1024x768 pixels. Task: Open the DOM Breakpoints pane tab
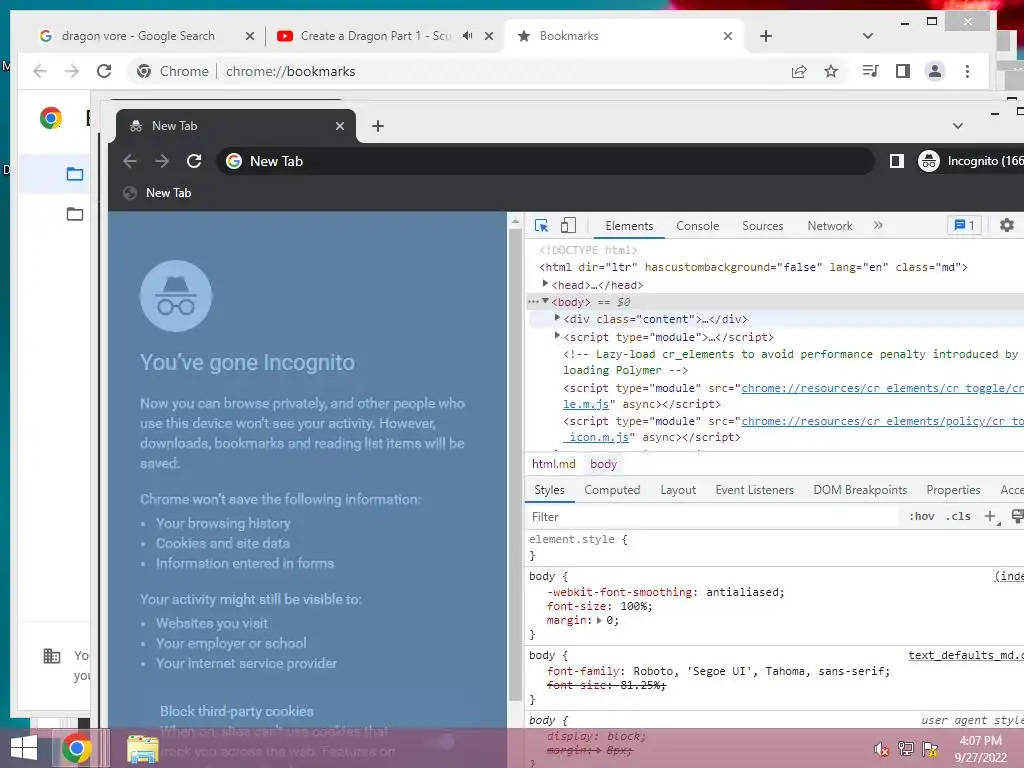coord(860,490)
